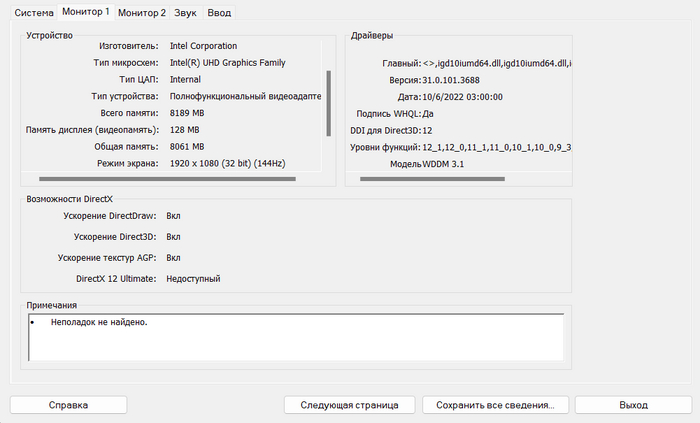The width and height of the screenshot is (700, 423).
Task: Select the Монитор 1 tab
Action: (x=86, y=12)
